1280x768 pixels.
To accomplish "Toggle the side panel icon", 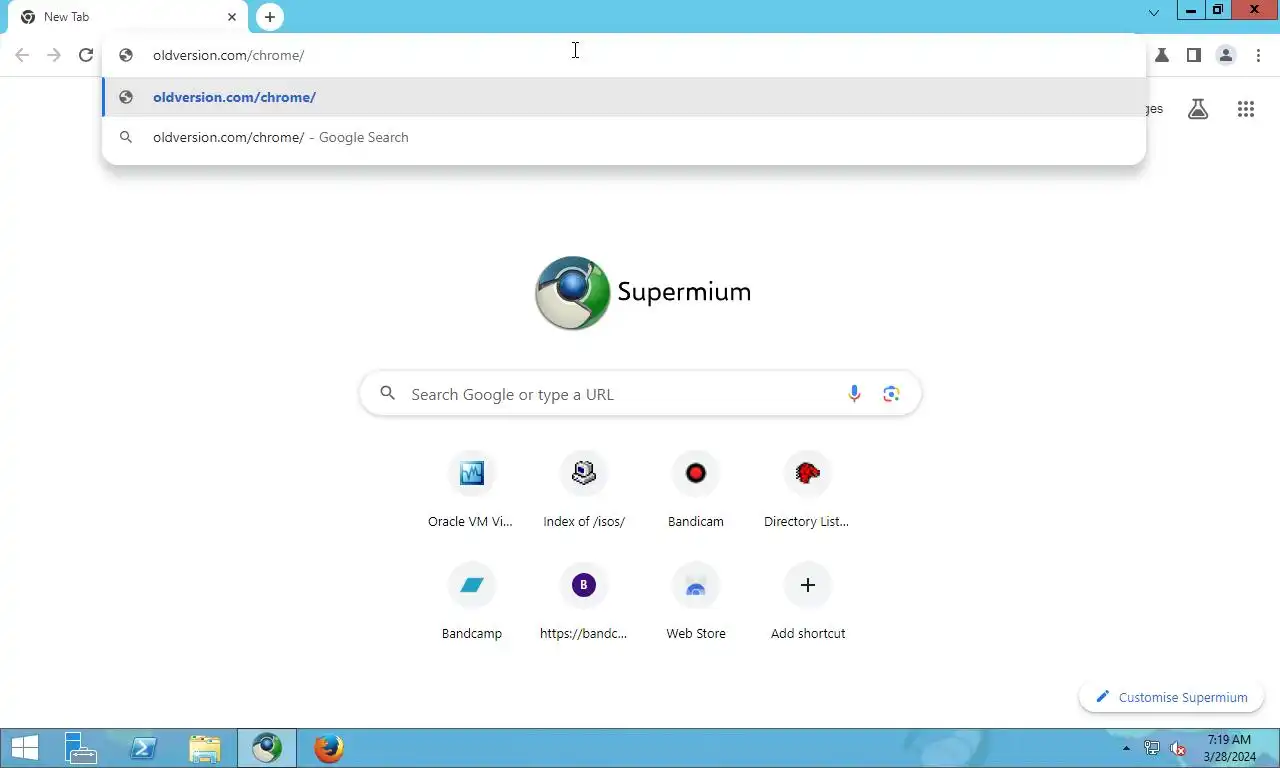I will (1193, 55).
